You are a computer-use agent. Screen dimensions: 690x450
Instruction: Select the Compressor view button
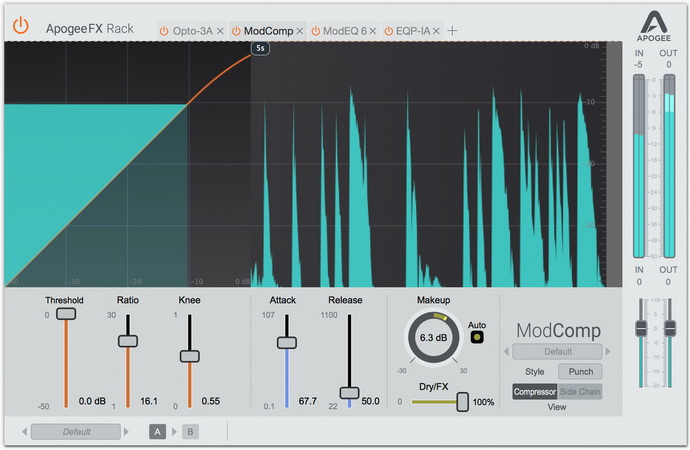[535, 391]
